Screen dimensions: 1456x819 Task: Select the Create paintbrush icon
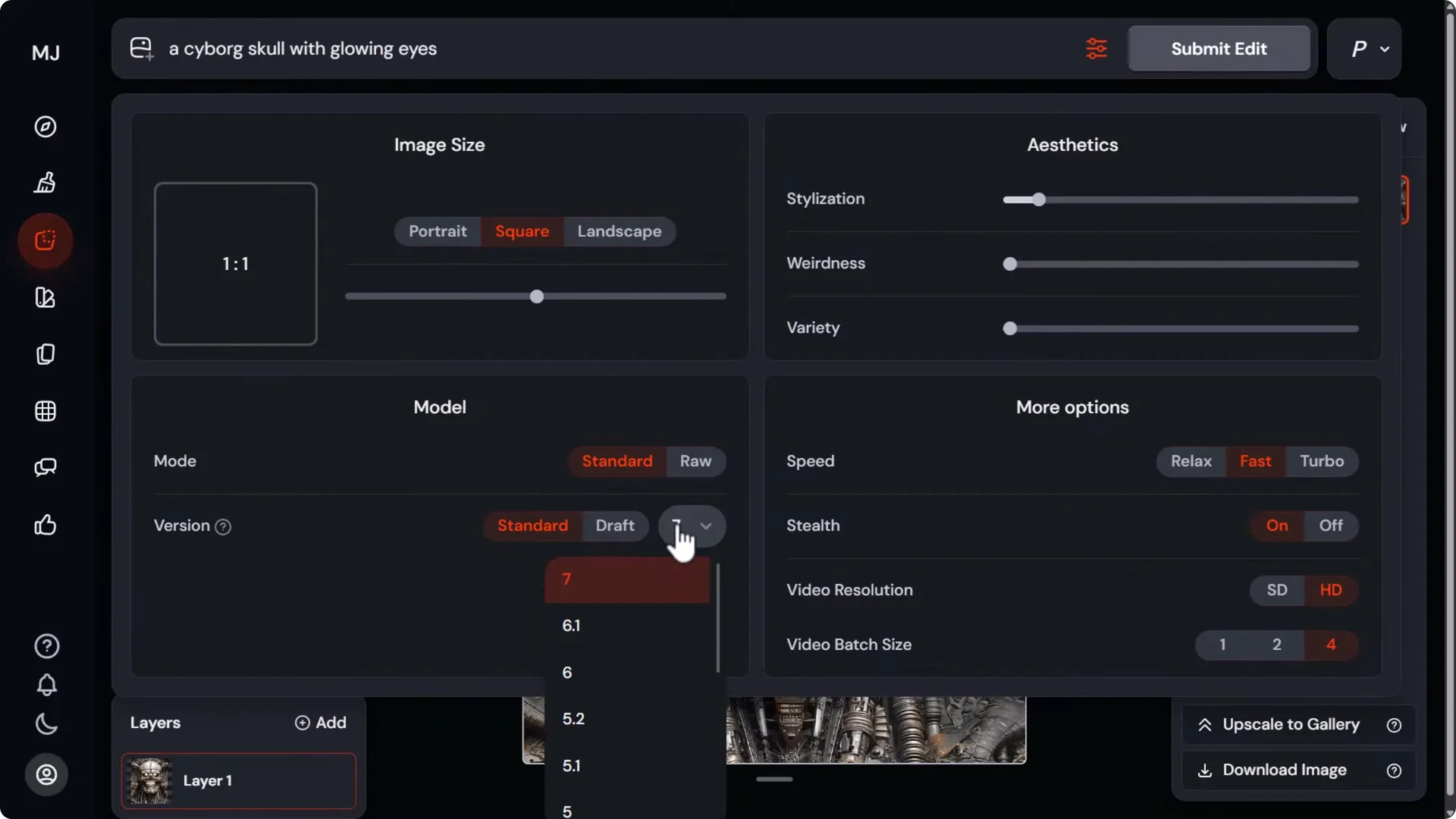point(45,183)
